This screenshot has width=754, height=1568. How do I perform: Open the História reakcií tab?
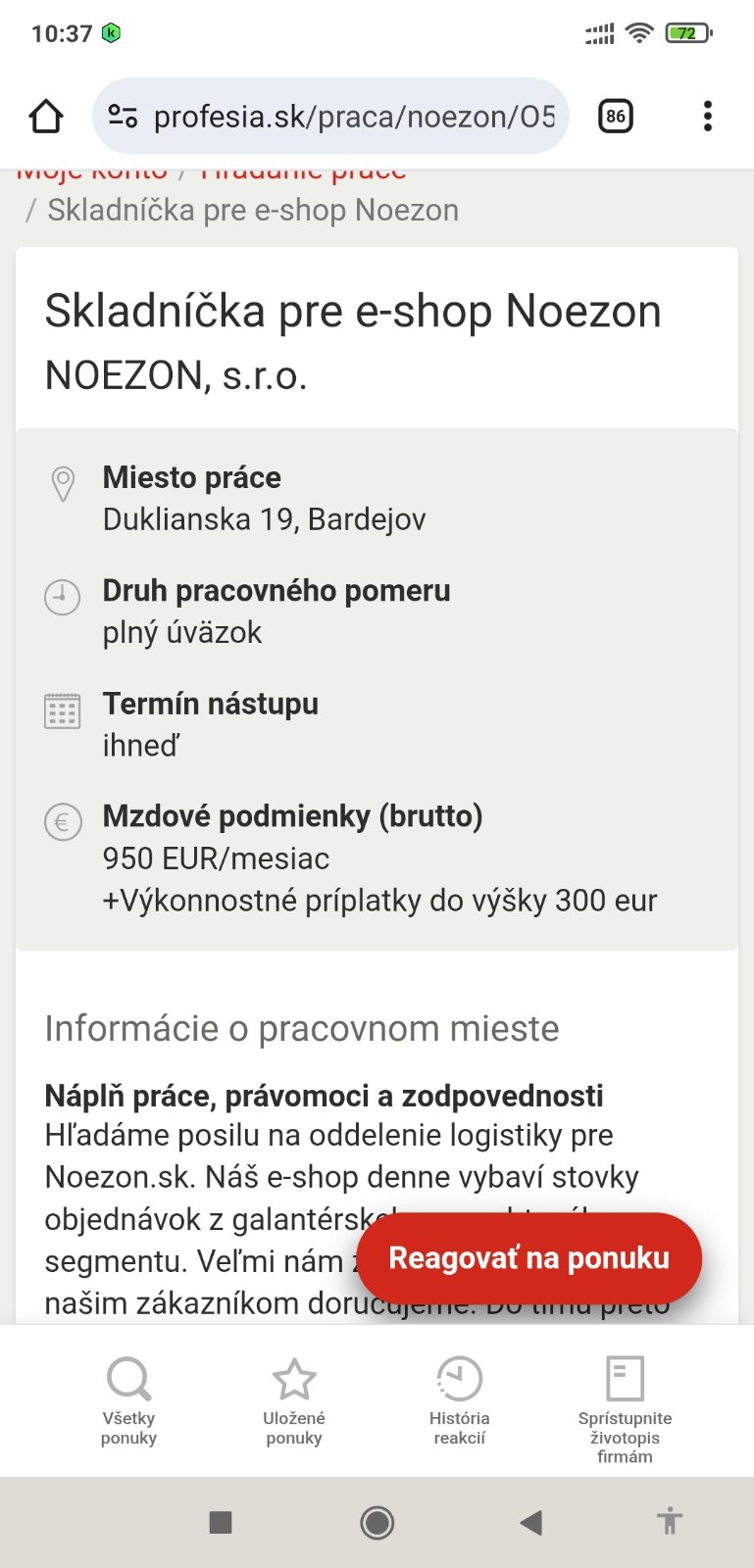tap(459, 1401)
